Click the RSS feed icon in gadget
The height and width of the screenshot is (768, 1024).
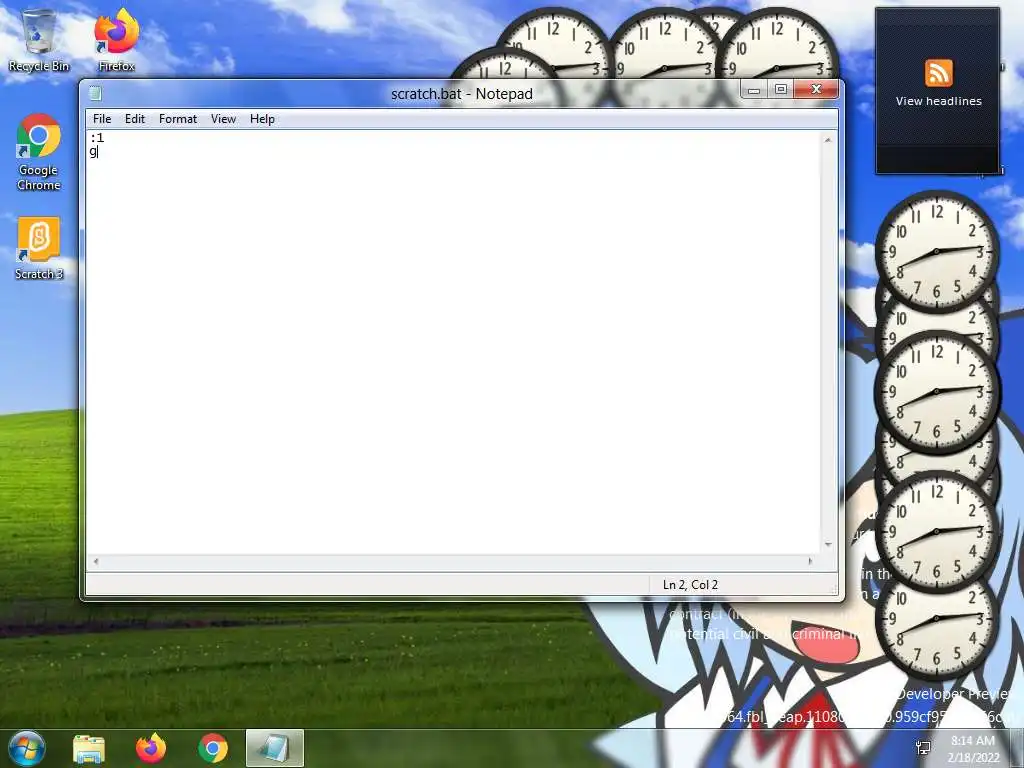pos(938,72)
